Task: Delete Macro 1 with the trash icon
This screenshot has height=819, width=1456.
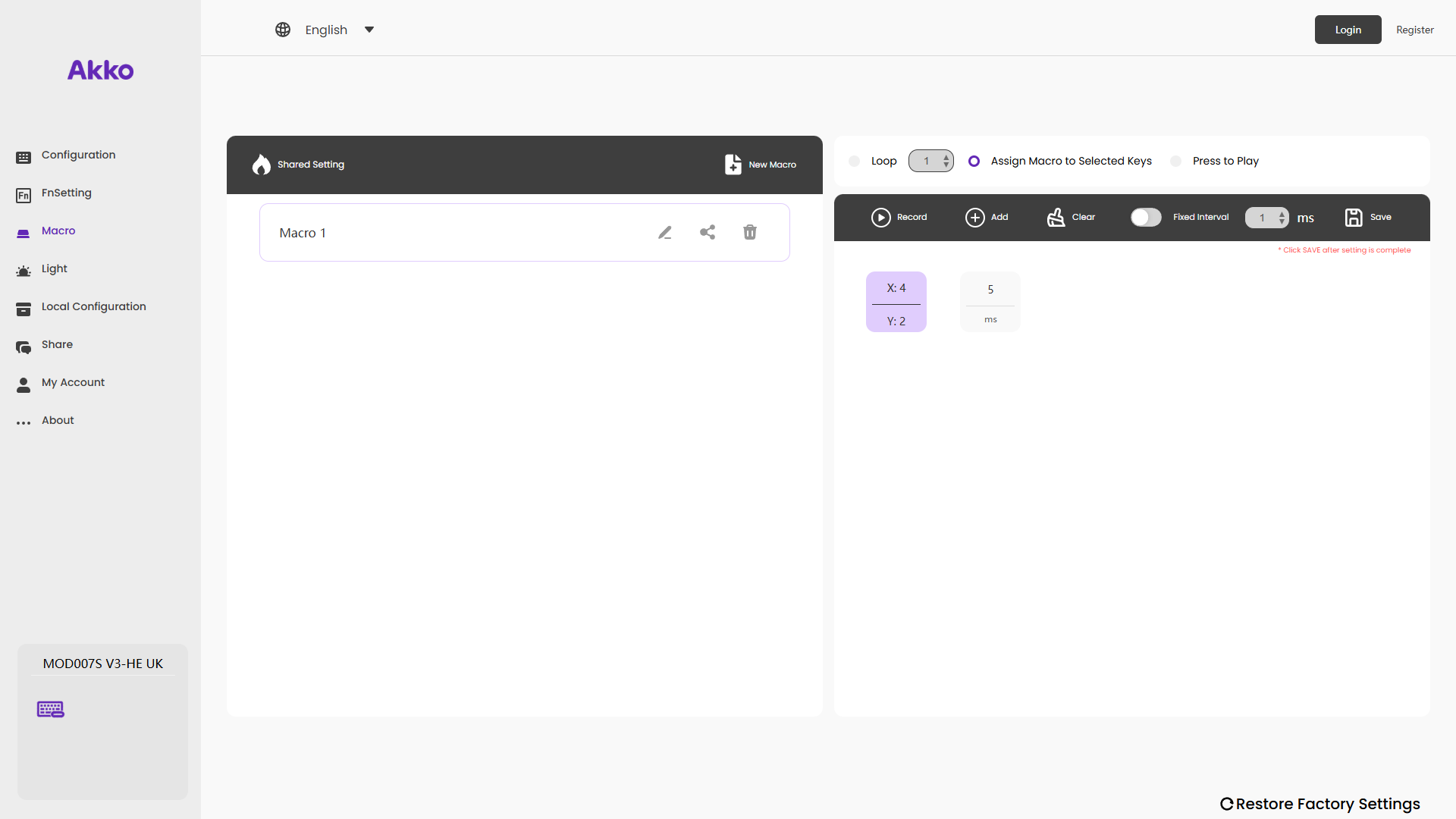Action: [x=750, y=233]
